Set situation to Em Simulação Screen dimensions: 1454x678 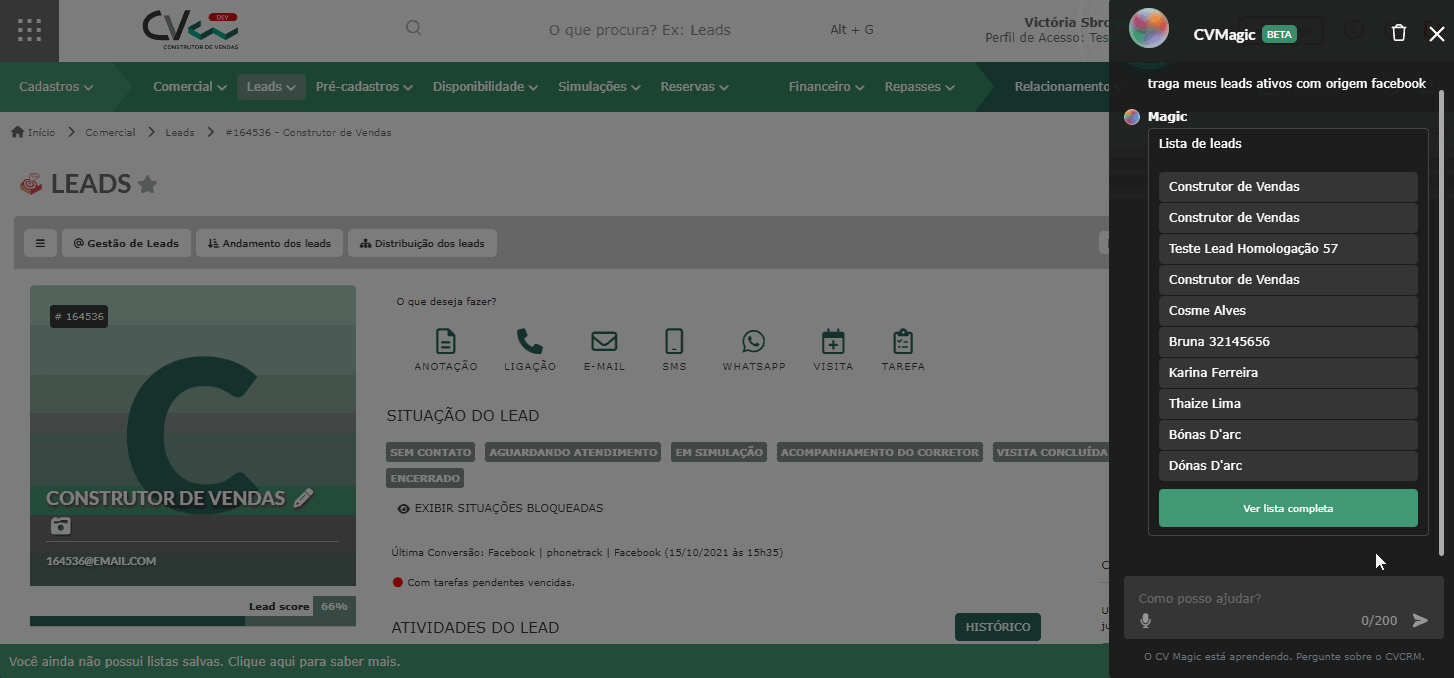coord(719,452)
